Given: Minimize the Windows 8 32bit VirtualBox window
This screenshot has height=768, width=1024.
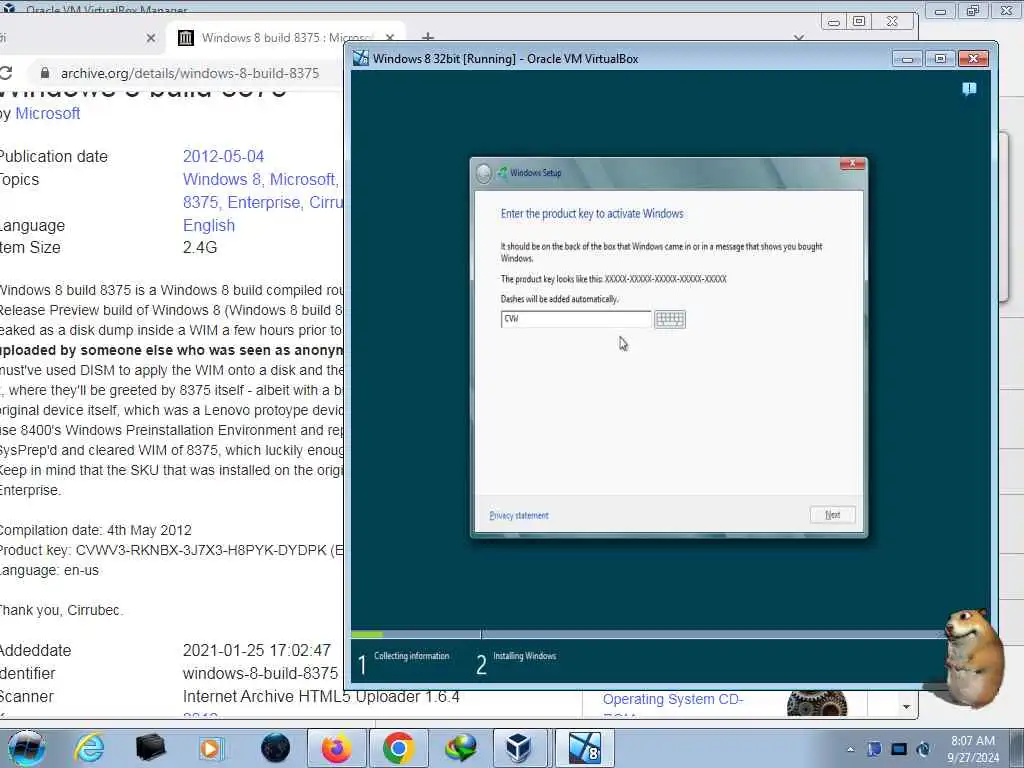Looking at the screenshot, I should coord(907,59).
